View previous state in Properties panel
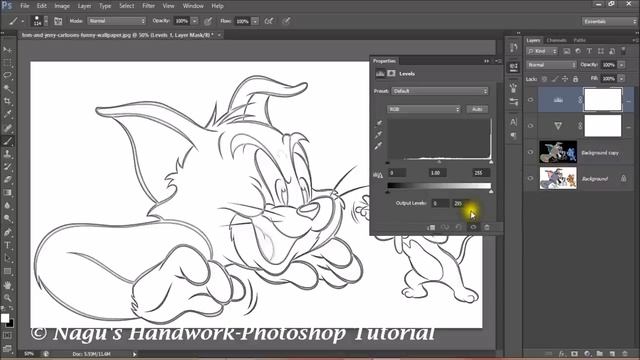The image size is (640, 360). click(x=445, y=227)
